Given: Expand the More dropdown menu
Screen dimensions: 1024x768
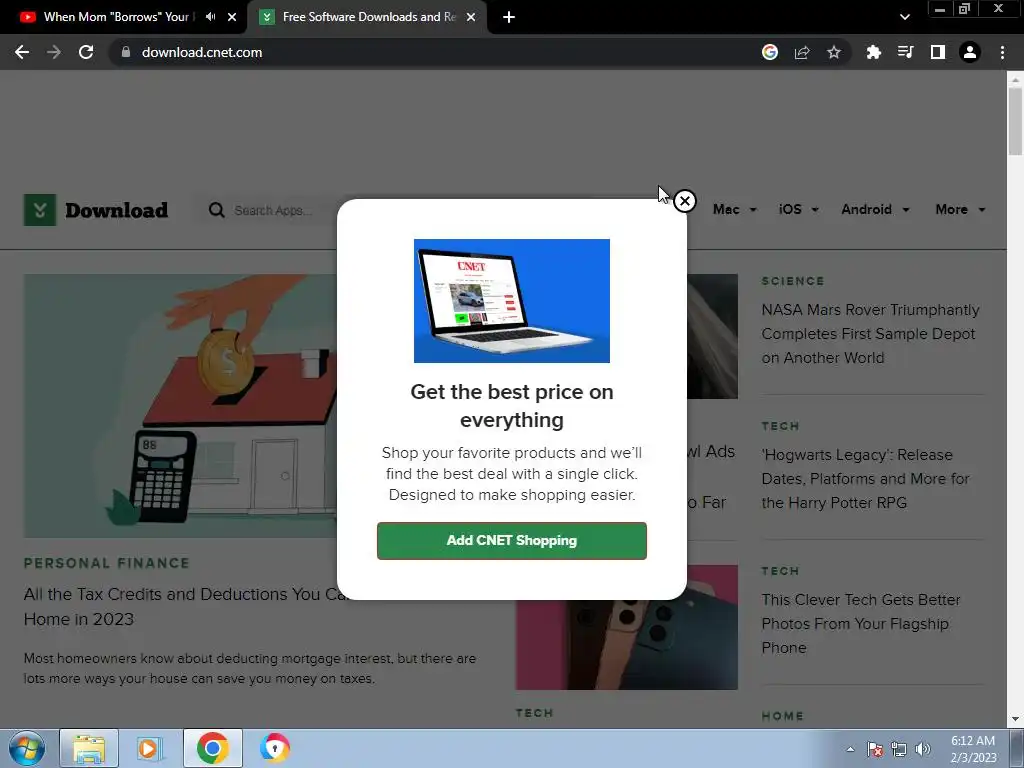Looking at the screenshot, I should pos(960,210).
